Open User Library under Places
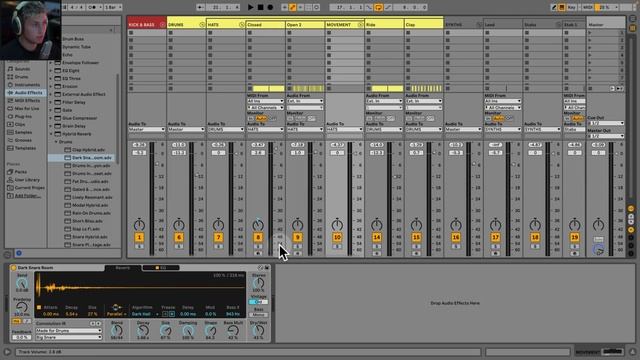The height and width of the screenshot is (360, 640). pos(27,180)
